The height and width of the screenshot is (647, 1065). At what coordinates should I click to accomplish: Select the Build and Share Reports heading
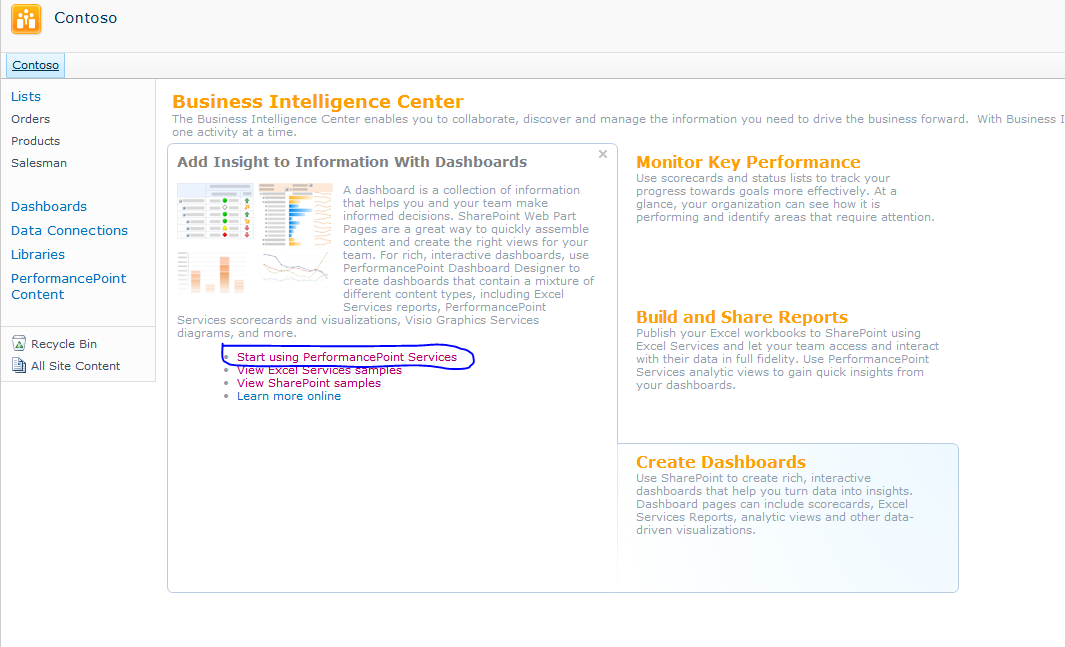tap(742, 317)
